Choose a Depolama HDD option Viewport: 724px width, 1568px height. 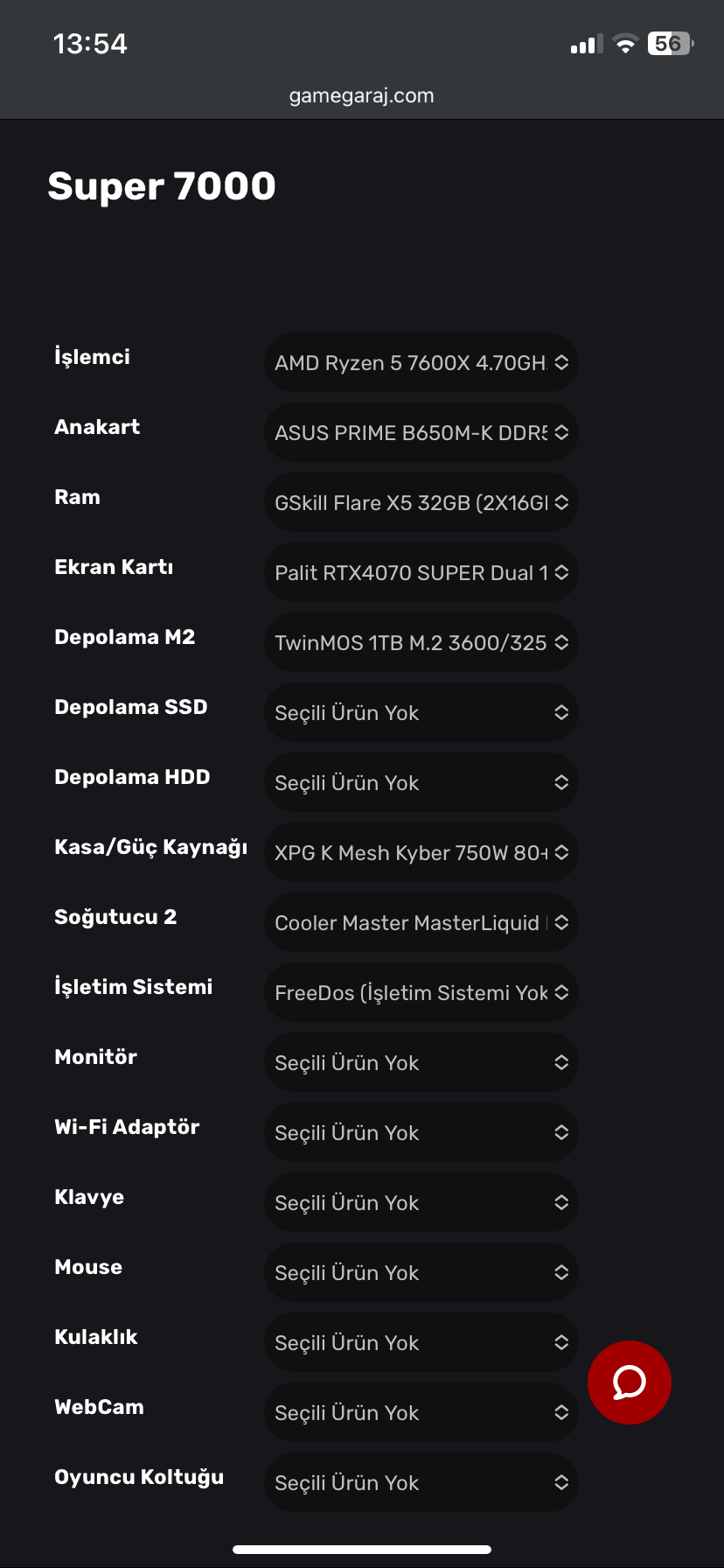click(x=421, y=782)
